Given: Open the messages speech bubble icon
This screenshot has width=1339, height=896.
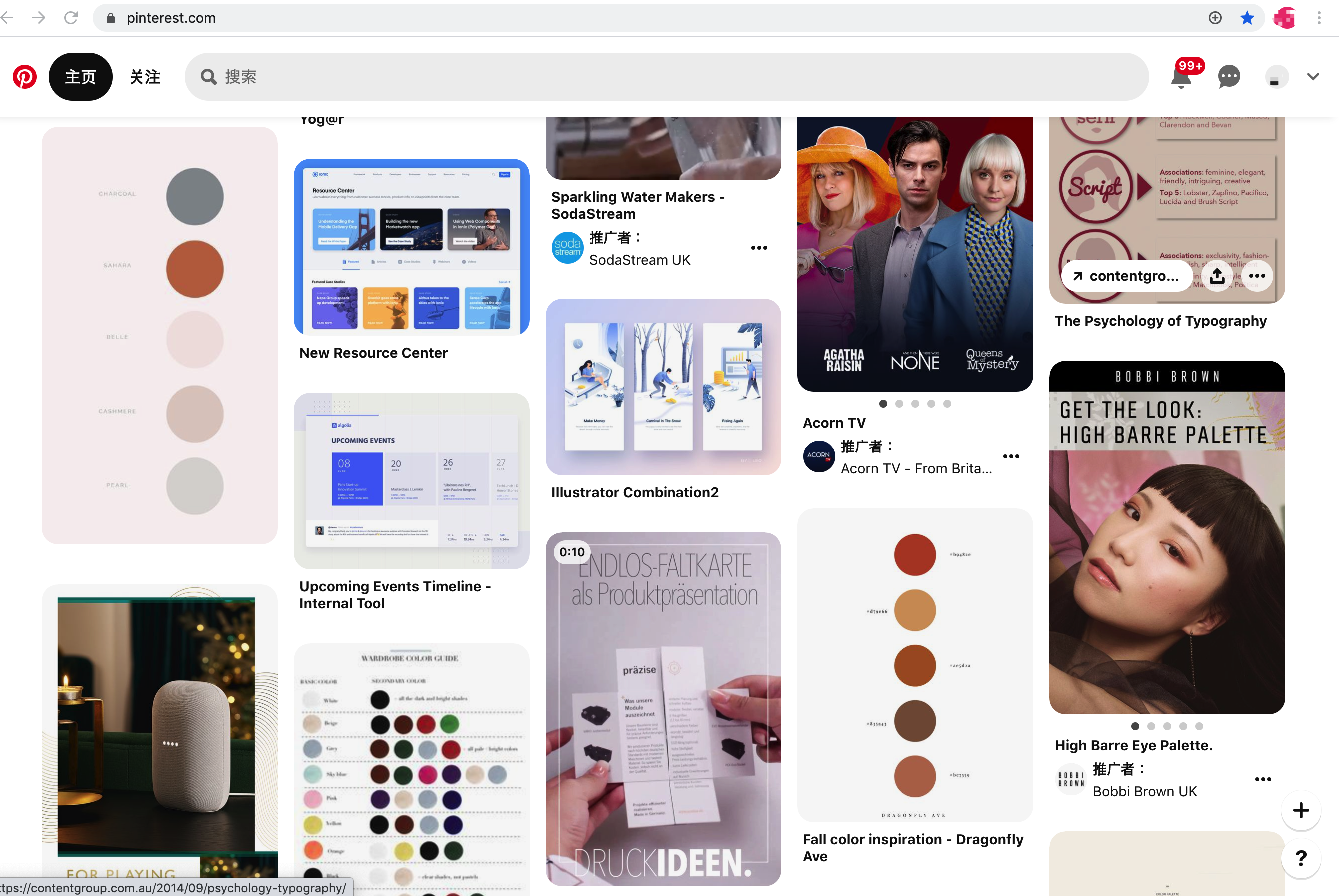Looking at the screenshot, I should (1229, 77).
